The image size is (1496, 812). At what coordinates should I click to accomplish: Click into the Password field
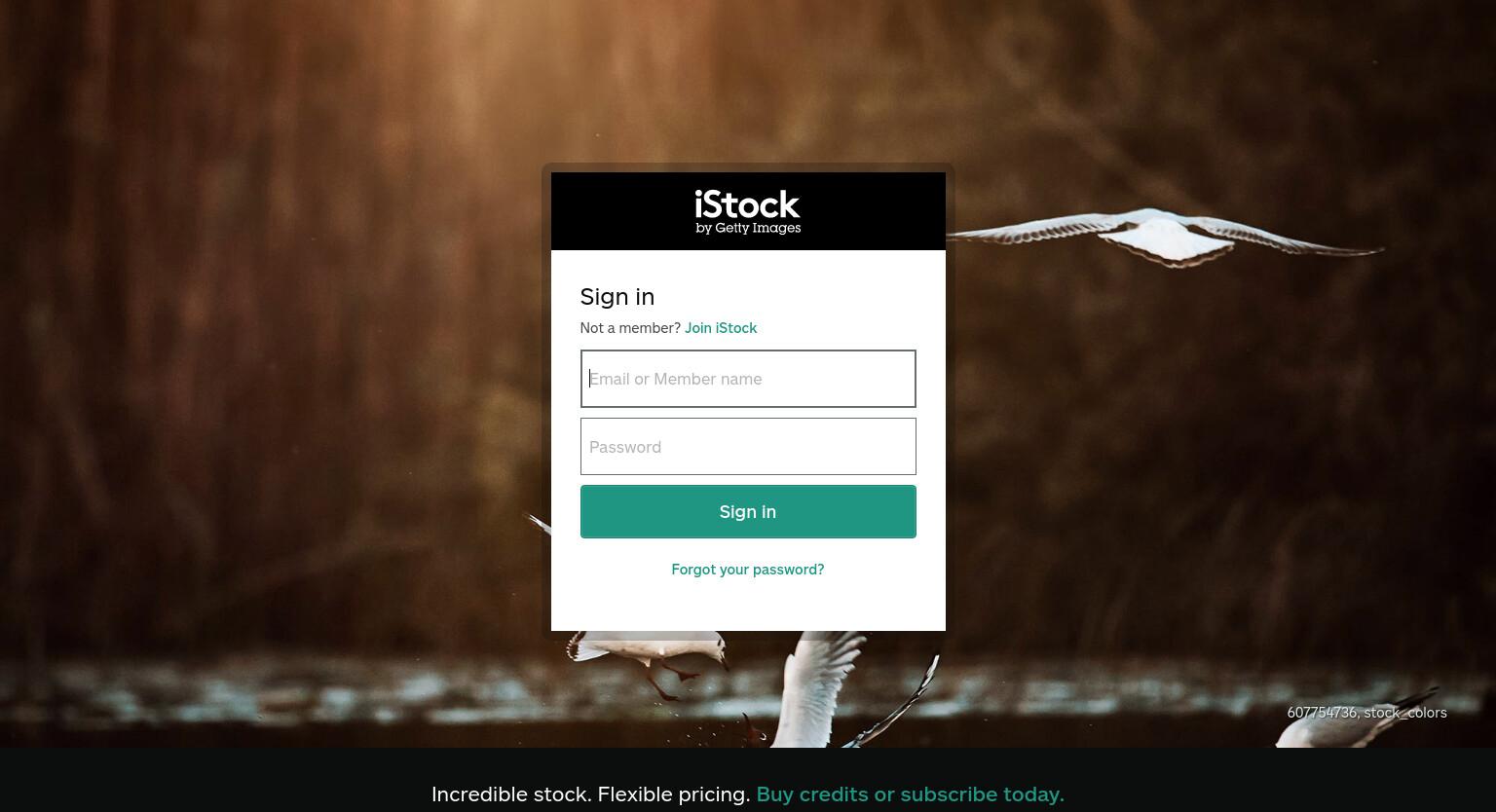[748, 447]
